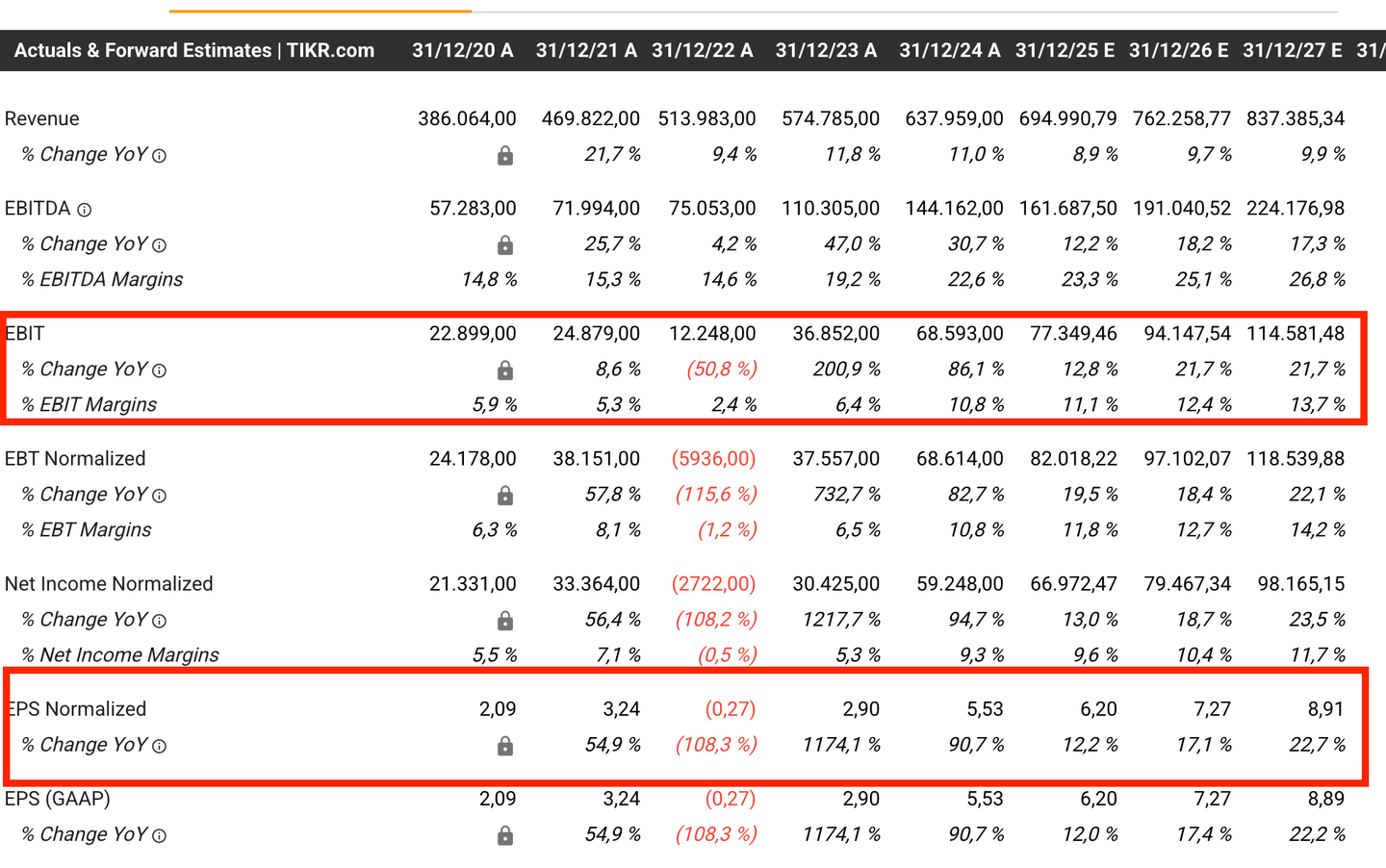Select the 31/12/24 A column header
Image resolution: width=1386 pixels, height=868 pixels.
[x=949, y=50]
